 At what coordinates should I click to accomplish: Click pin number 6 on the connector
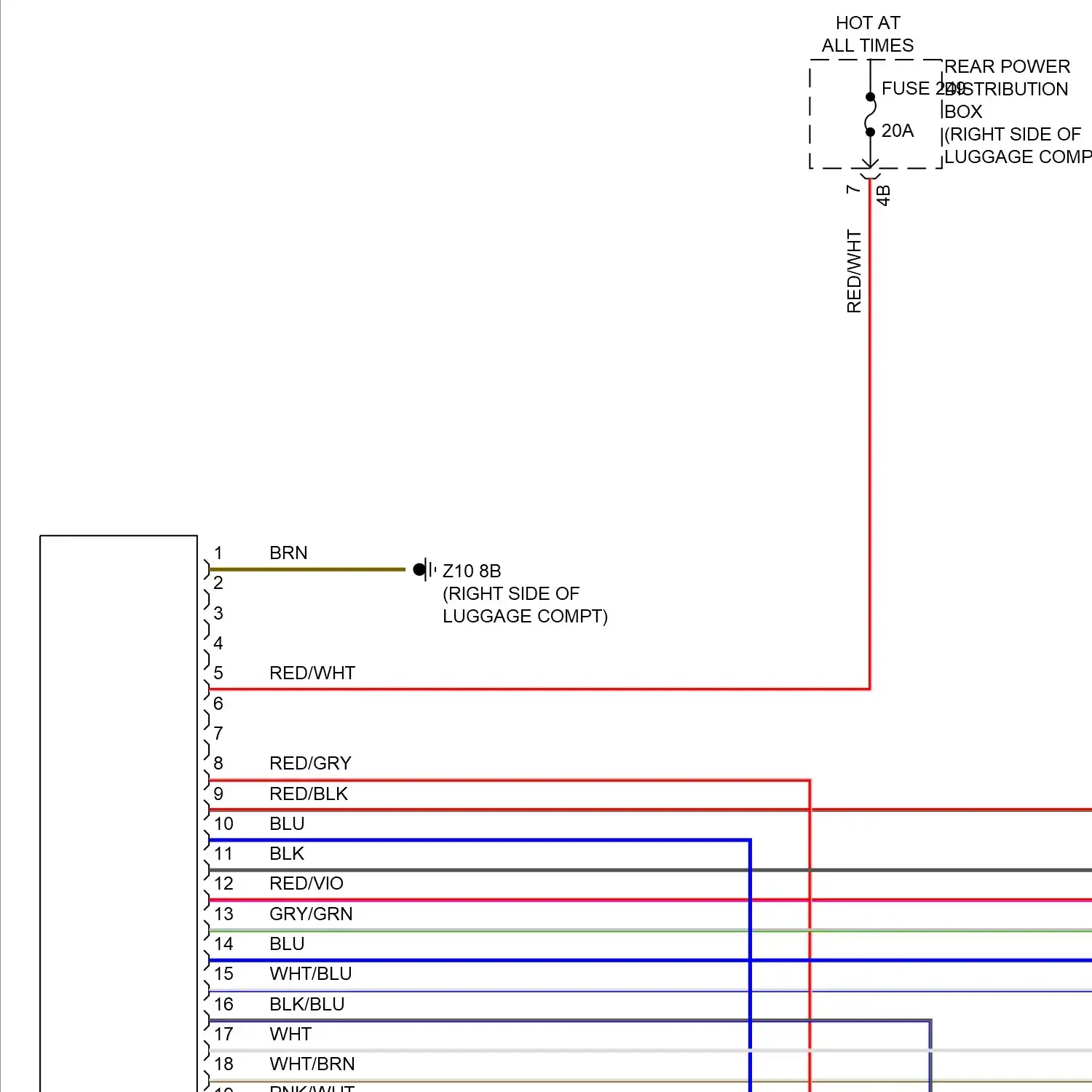218,703
